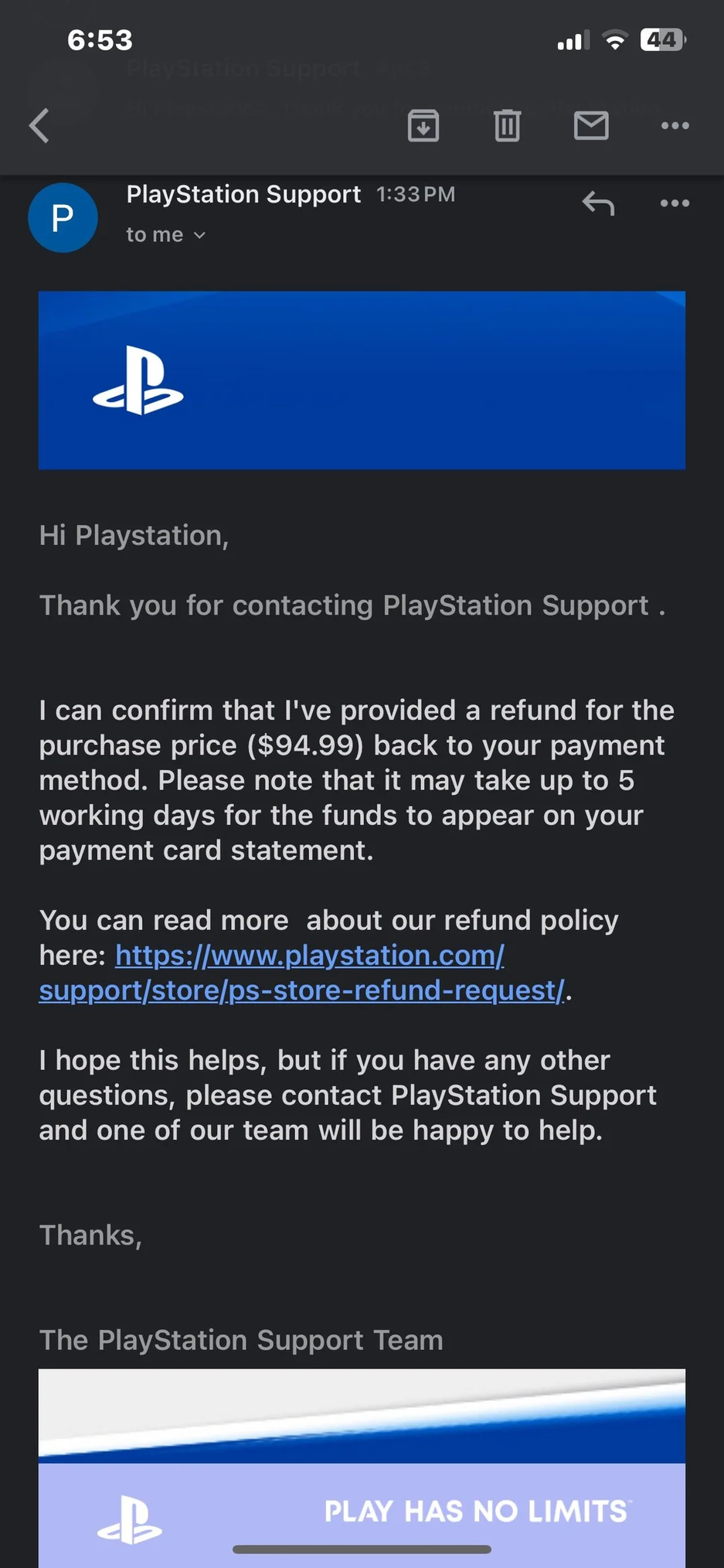Tap the cellular signal bars icon
This screenshot has width=724, height=1568.
[x=573, y=40]
